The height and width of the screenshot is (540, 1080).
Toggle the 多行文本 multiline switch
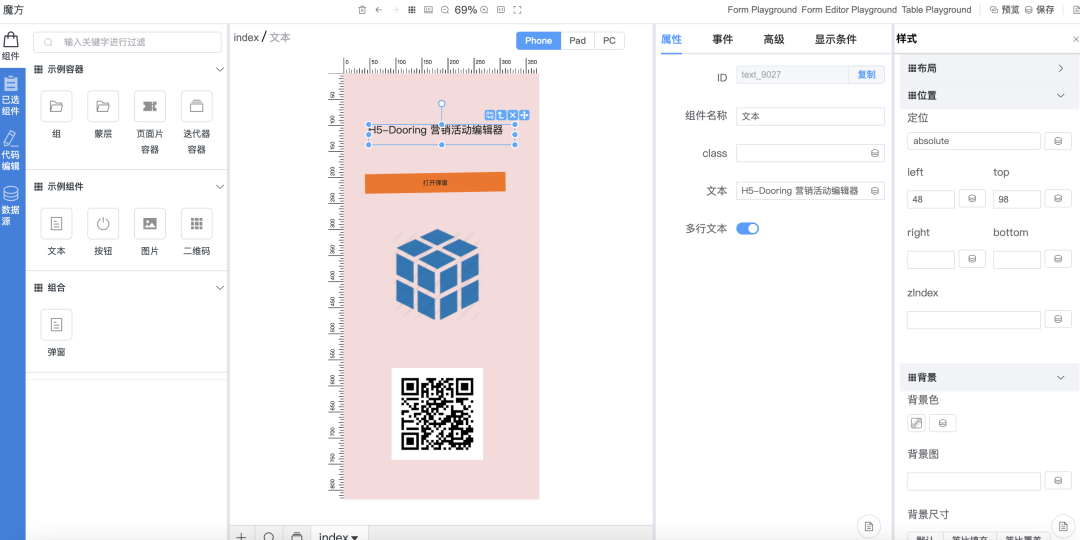[747, 229]
